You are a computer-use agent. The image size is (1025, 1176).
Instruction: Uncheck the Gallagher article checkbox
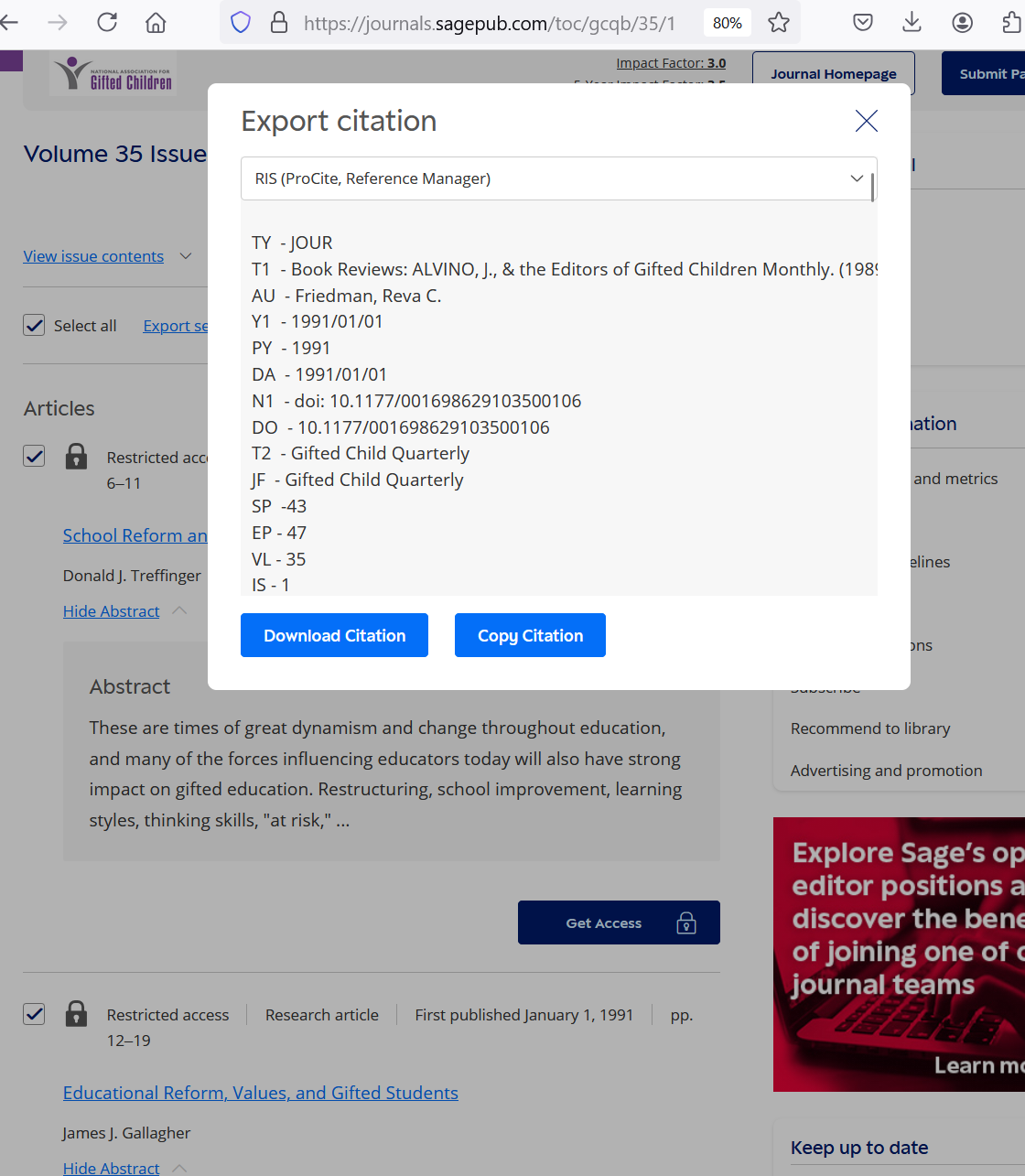click(x=34, y=1014)
